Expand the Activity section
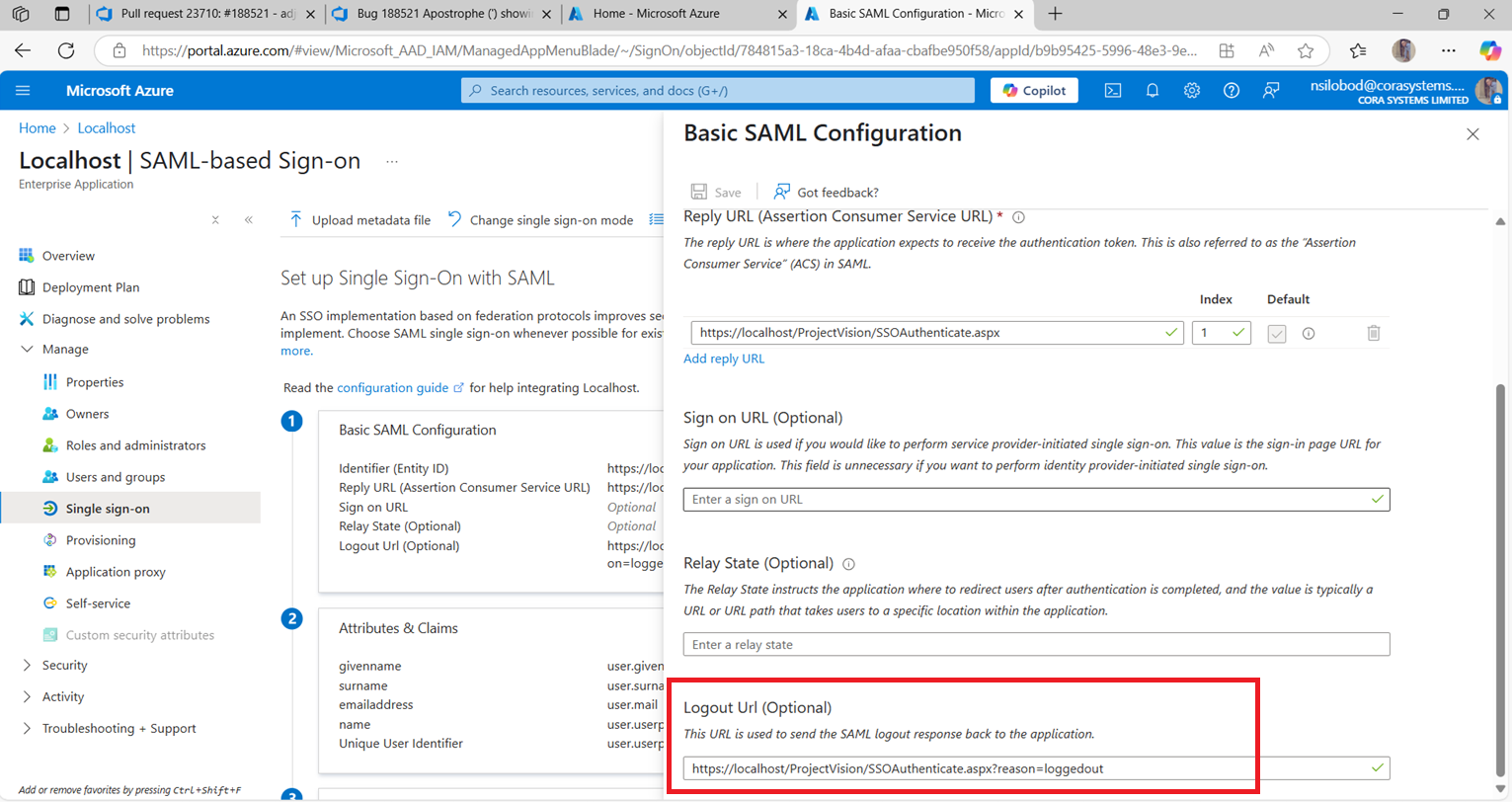 (63, 697)
